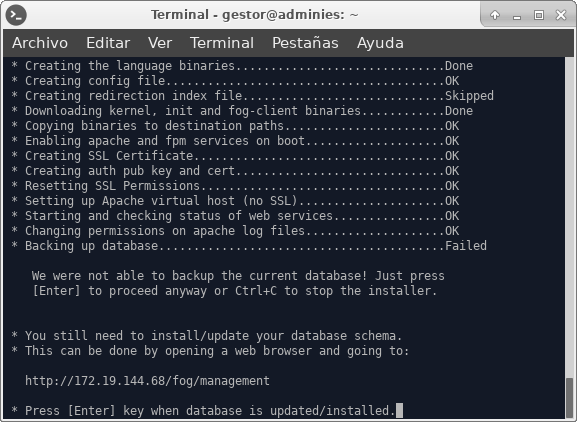Screen dimensions: 577x422
Task: Click the terminal application icon in title bar
Action: click(x=16, y=15)
